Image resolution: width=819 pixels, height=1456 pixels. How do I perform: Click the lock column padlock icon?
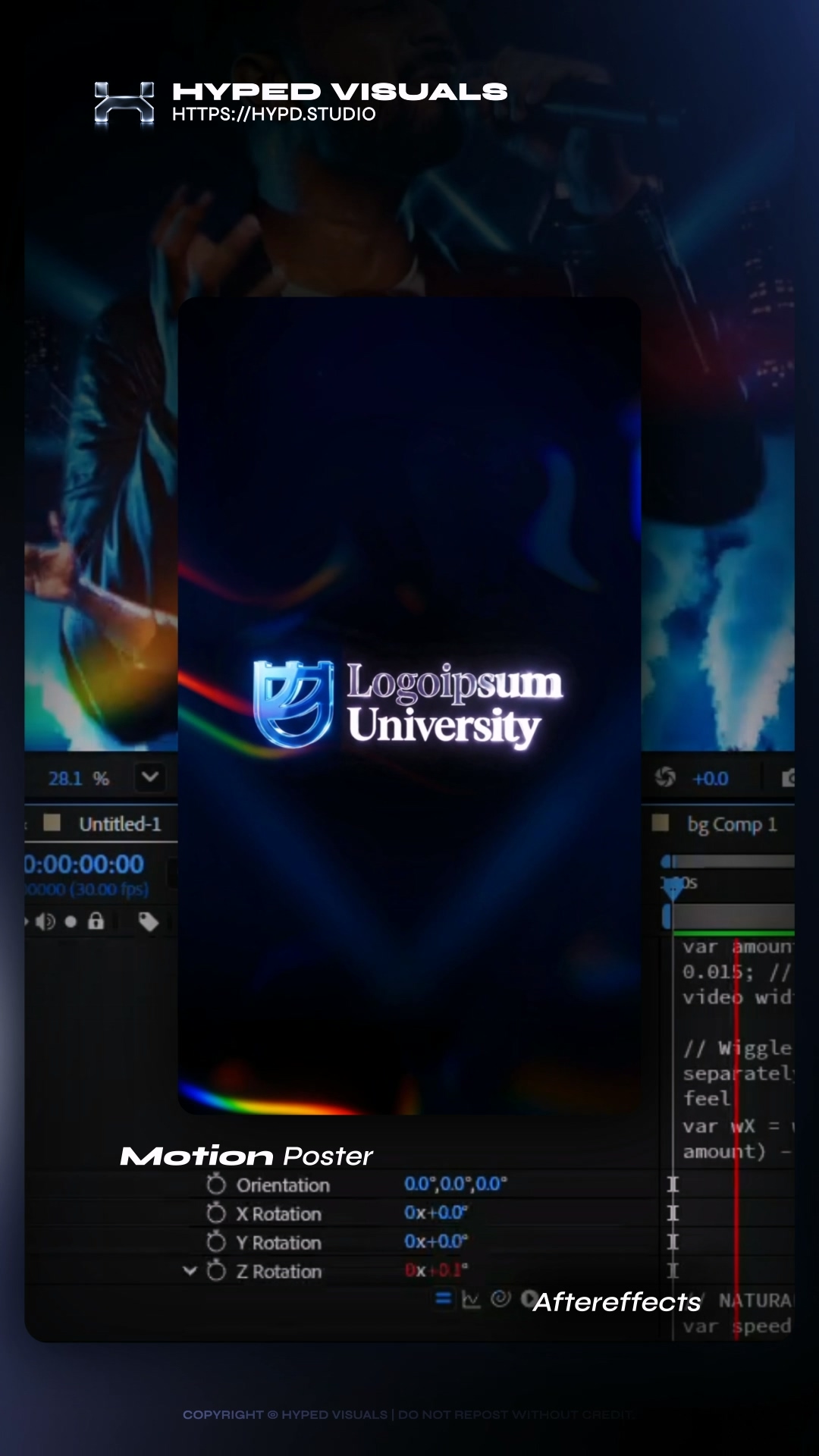click(x=96, y=921)
